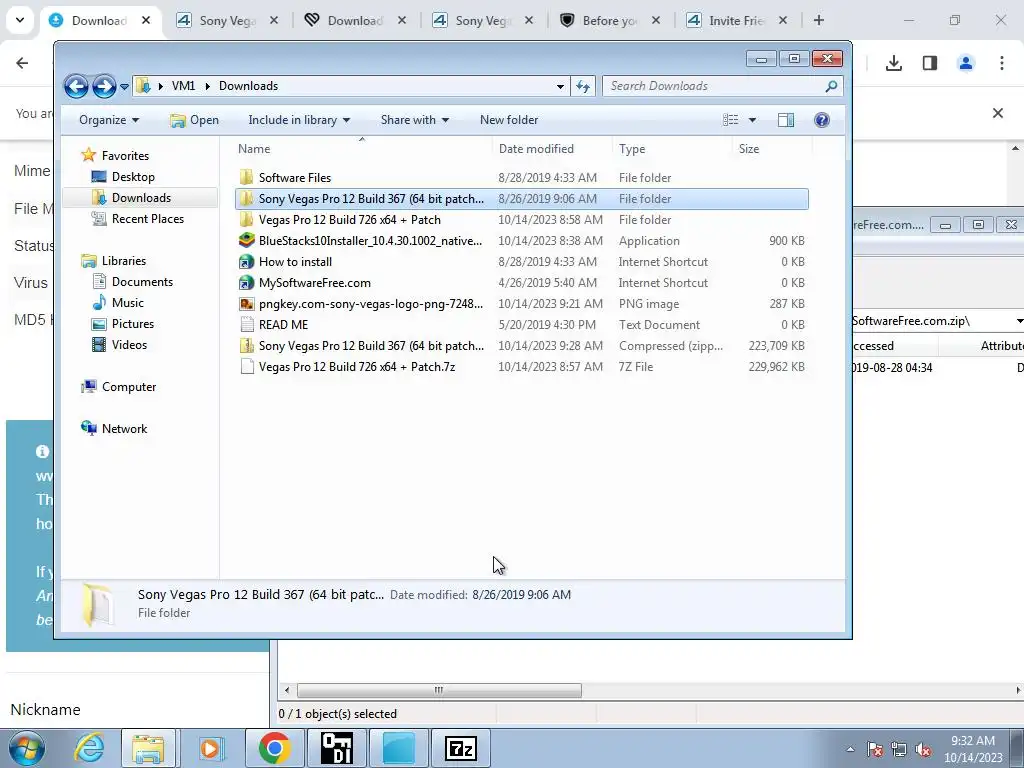Image resolution: width=1024 pixels, height=768 pixels.
Task: Open the Windows Start button
Action: pos(27,748)
